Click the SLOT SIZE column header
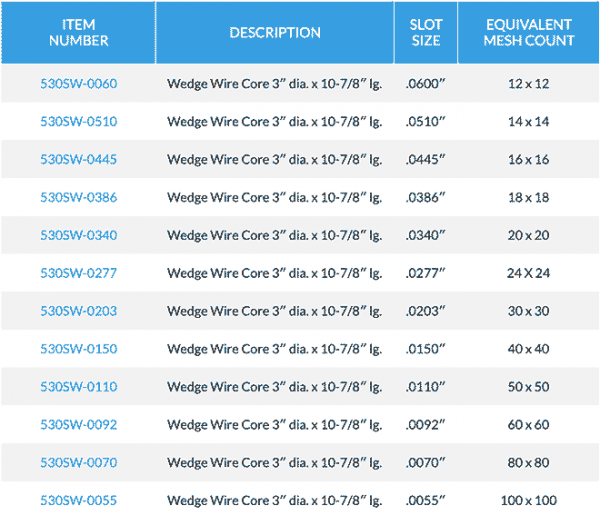This screenshot has height=525, width=600. click(x=426, y=33)
